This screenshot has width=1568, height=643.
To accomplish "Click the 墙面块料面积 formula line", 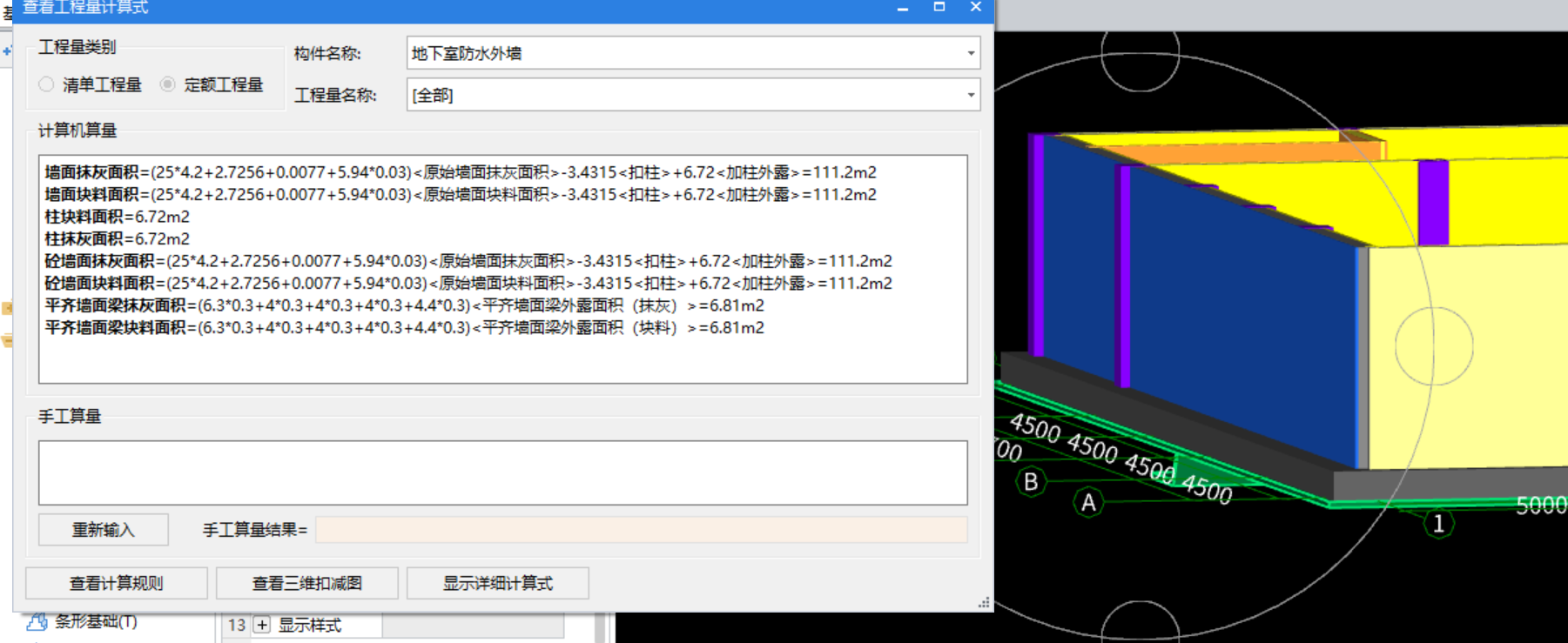I will [461, 194].
